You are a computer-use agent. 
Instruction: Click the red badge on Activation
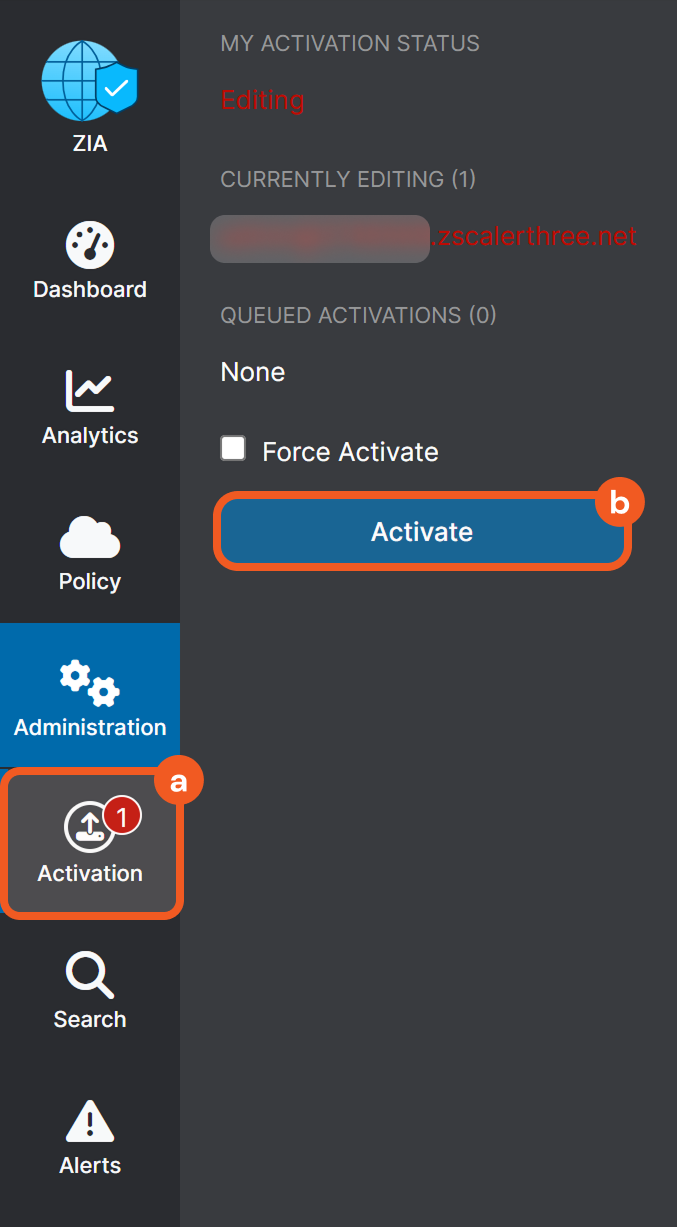(122, 817)
